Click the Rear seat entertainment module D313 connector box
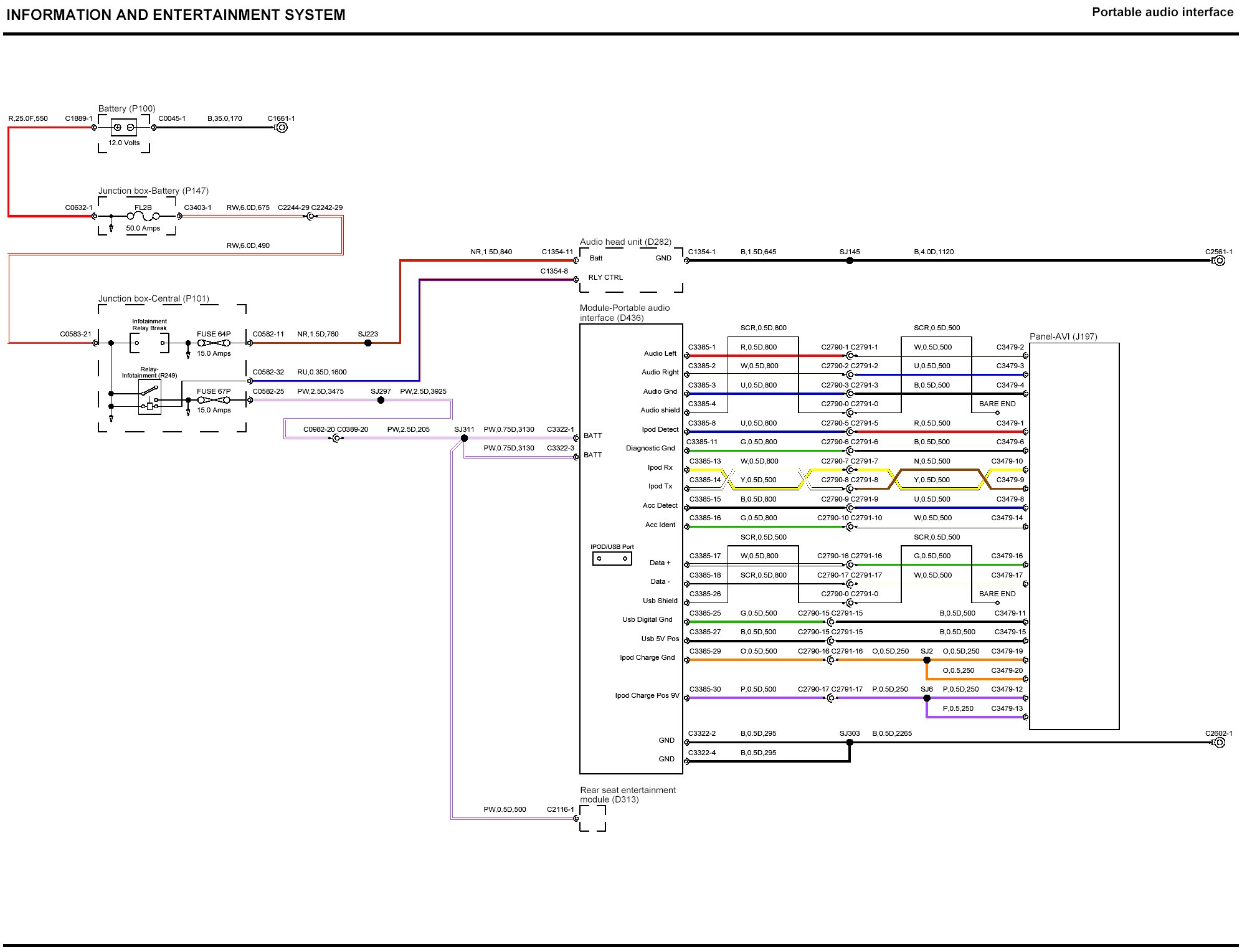1242x952 pixels. point(592,818)
